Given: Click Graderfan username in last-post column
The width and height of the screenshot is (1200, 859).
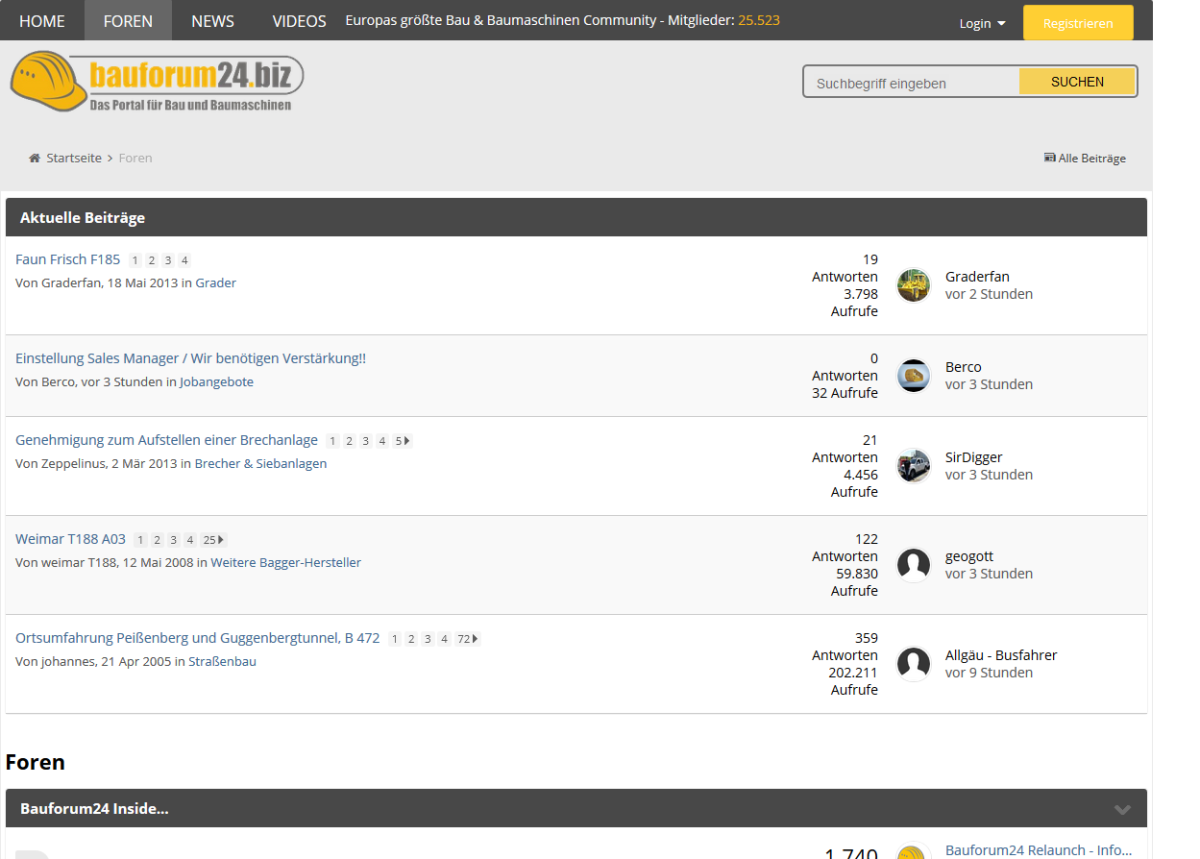Looking at the screenshot, I should click(977, 277).
